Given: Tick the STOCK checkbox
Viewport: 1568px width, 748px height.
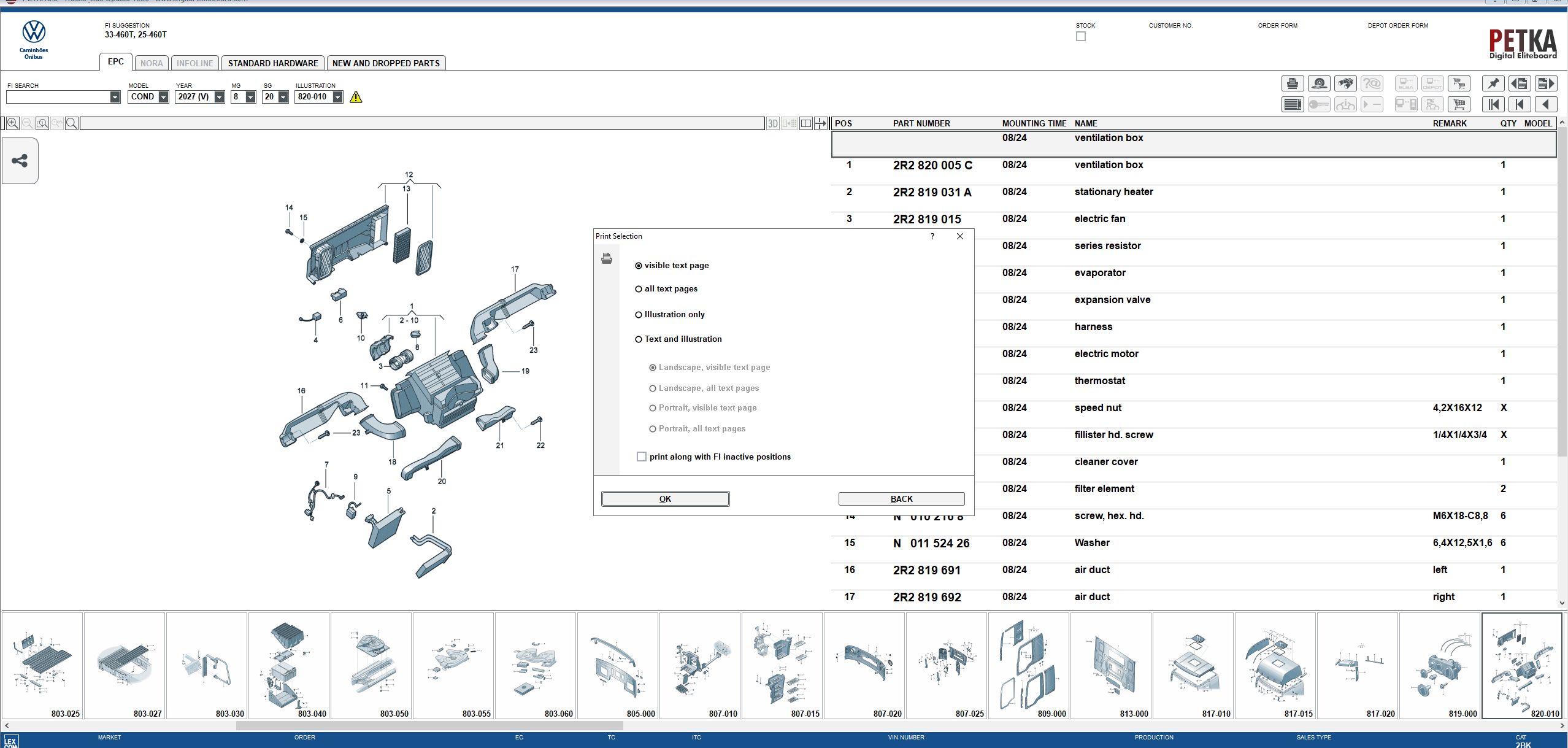Looking at the screenshot, I should [x=1081, y=37].
